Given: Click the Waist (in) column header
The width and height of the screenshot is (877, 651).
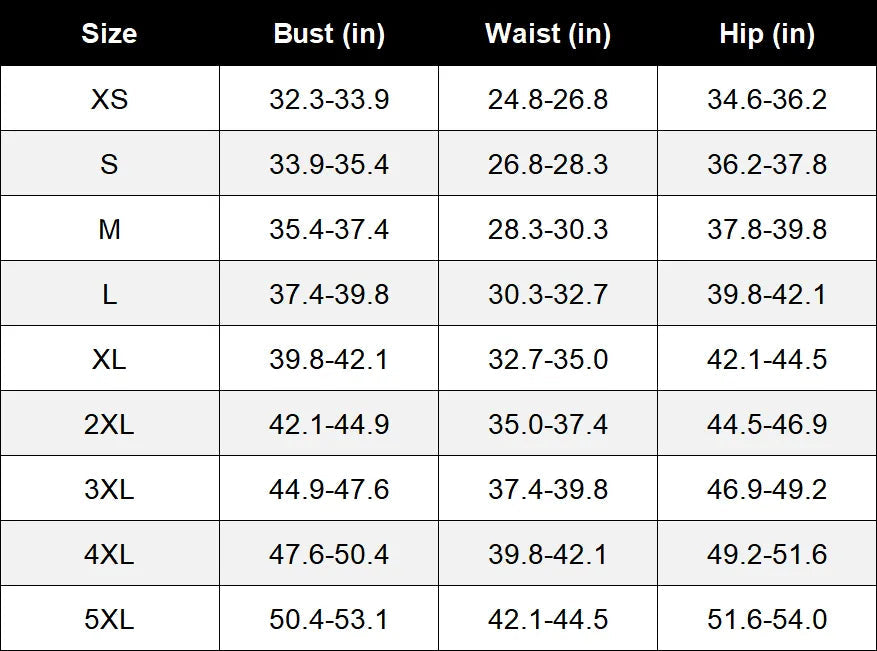Looking at the screenshot, I should tap(548, 34).
